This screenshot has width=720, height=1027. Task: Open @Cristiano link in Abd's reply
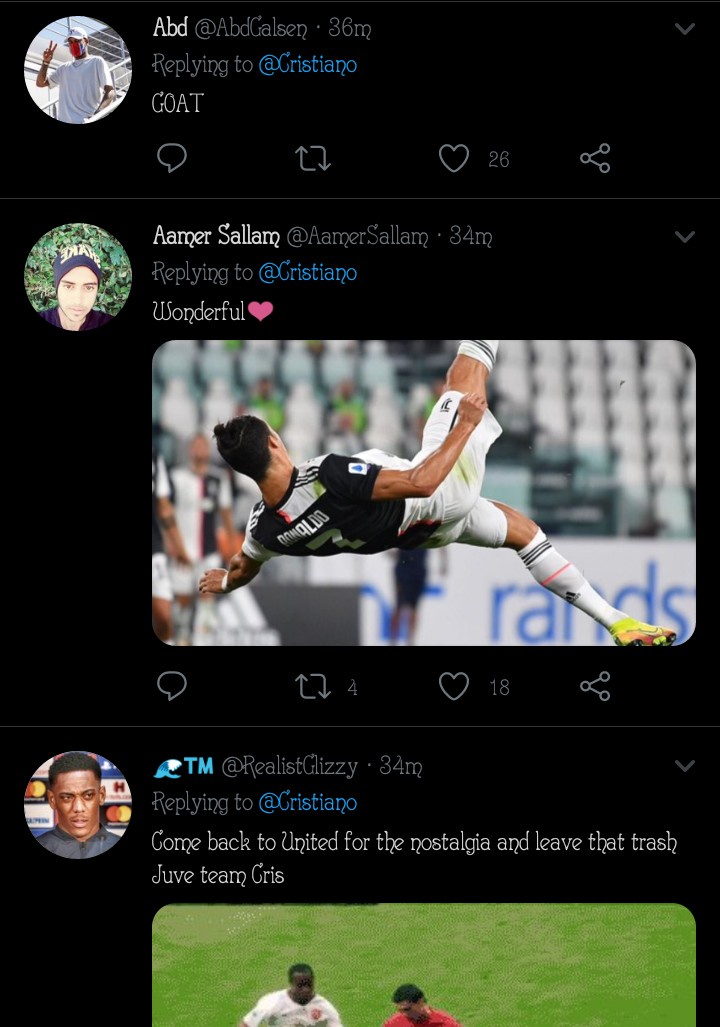[x=307, y=65]
